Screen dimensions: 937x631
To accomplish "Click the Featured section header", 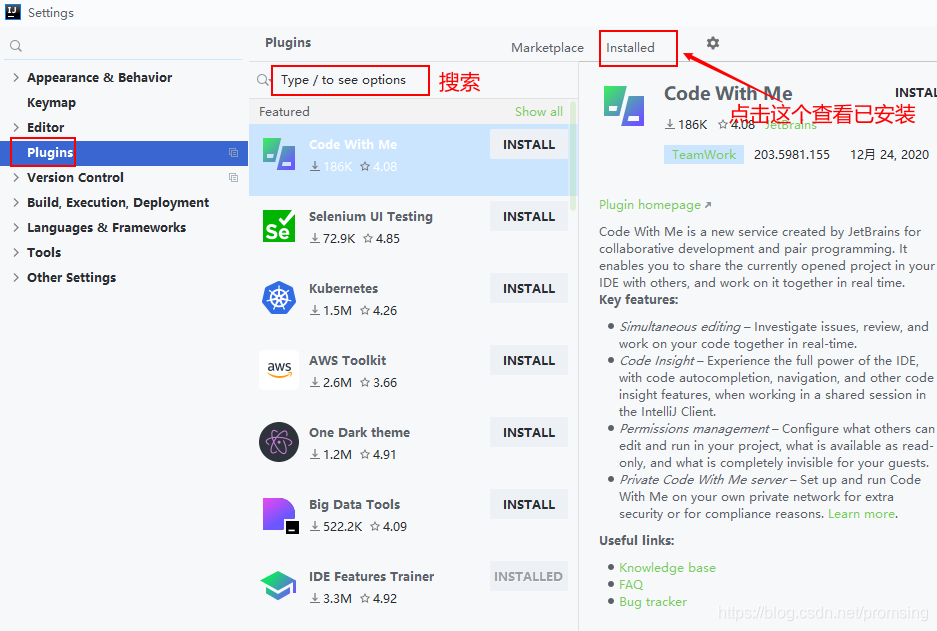I will [284, 112].
